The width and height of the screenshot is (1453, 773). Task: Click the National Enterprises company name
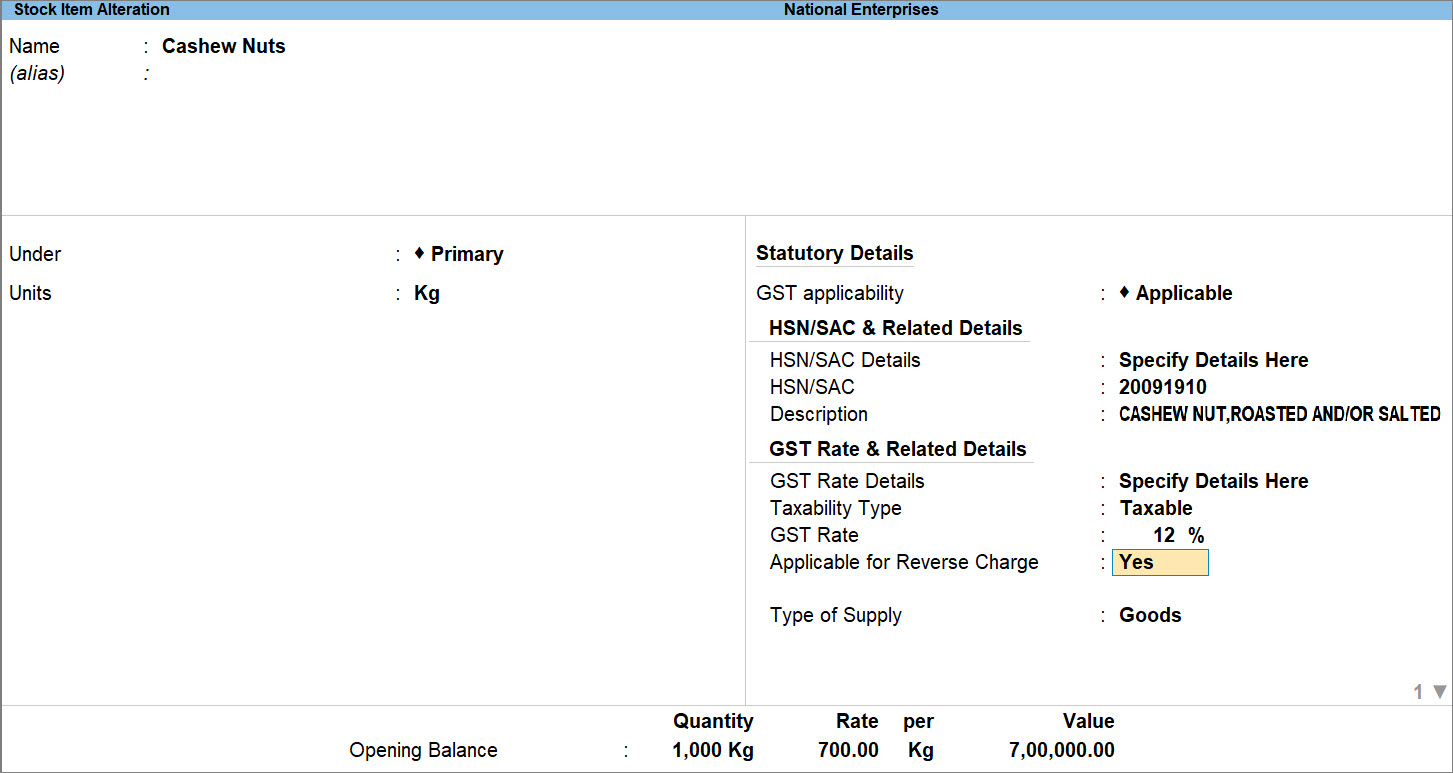861,10
